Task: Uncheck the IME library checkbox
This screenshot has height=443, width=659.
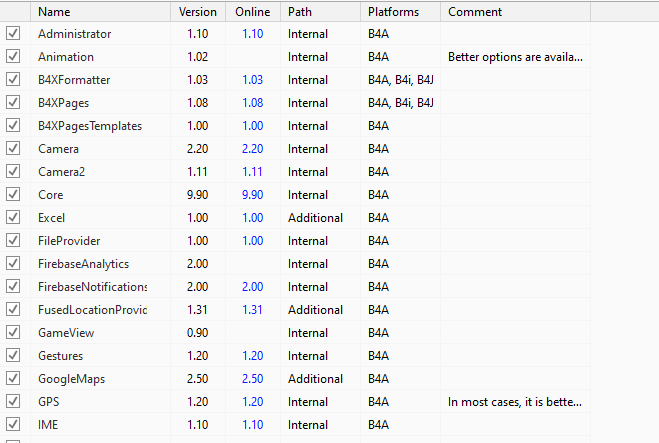Action: point(13,425)
